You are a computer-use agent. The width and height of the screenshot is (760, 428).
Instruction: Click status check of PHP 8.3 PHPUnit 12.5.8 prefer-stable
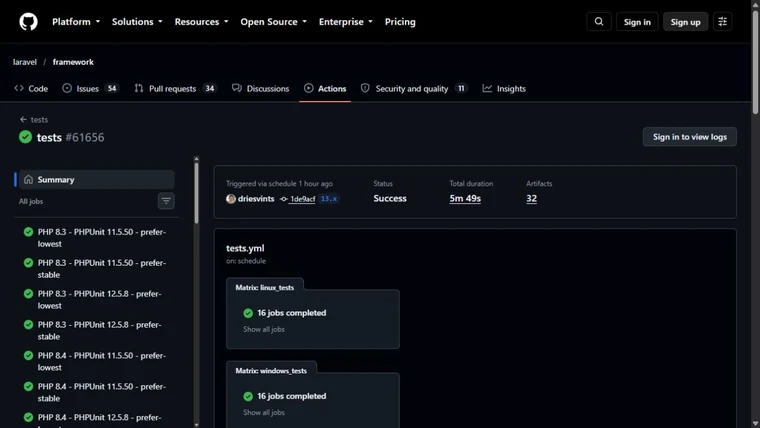click(x=28, y=325)
